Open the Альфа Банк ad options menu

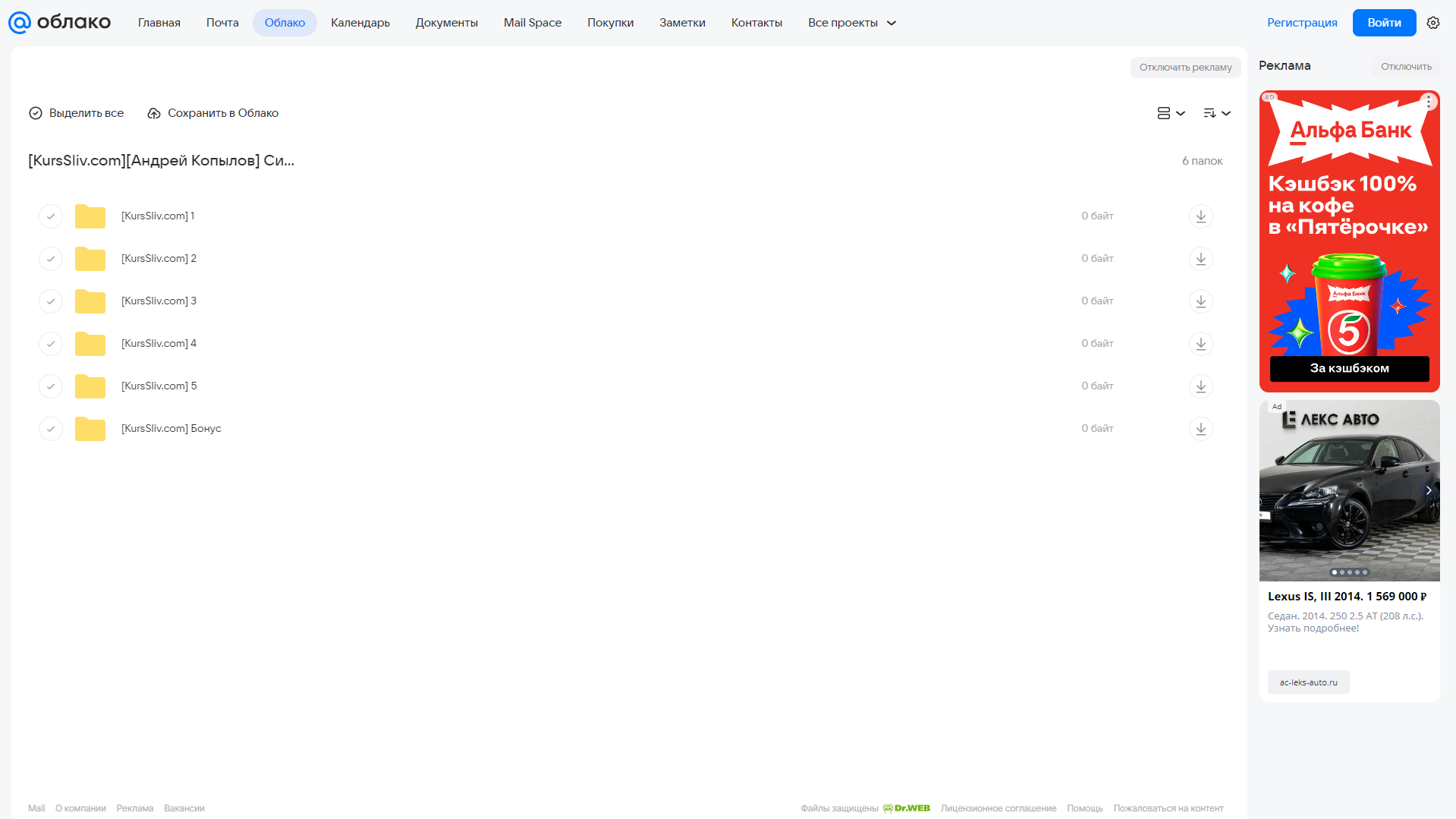coord(1429,102)
